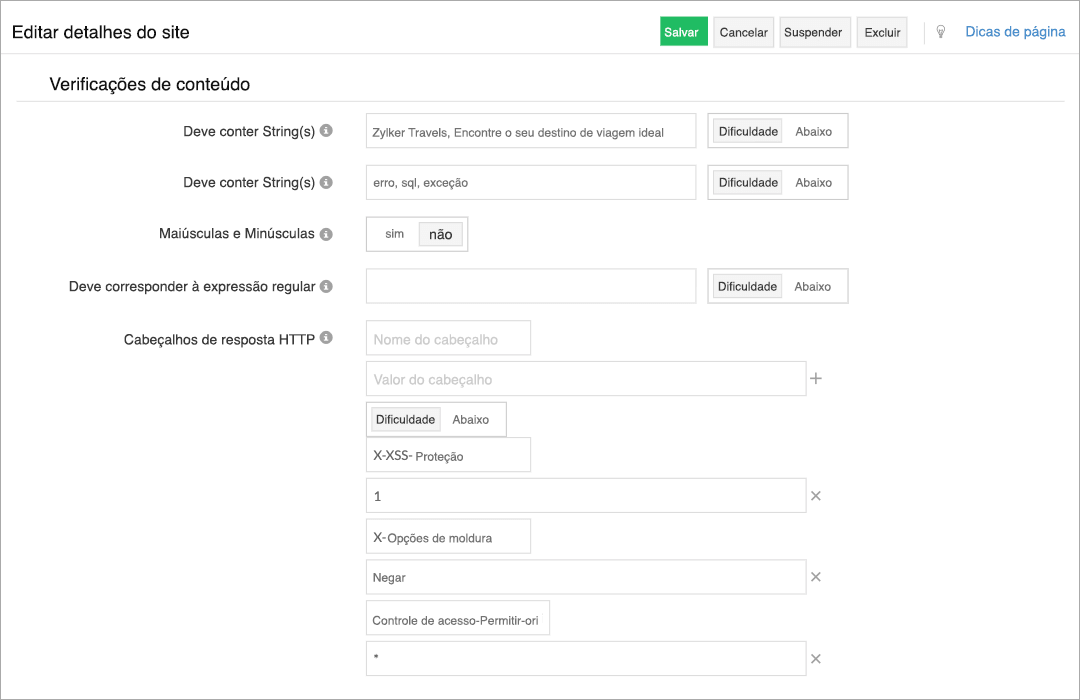
Task: Choose Abaixo for the HTTP headers severity
Action: [474, 419]
